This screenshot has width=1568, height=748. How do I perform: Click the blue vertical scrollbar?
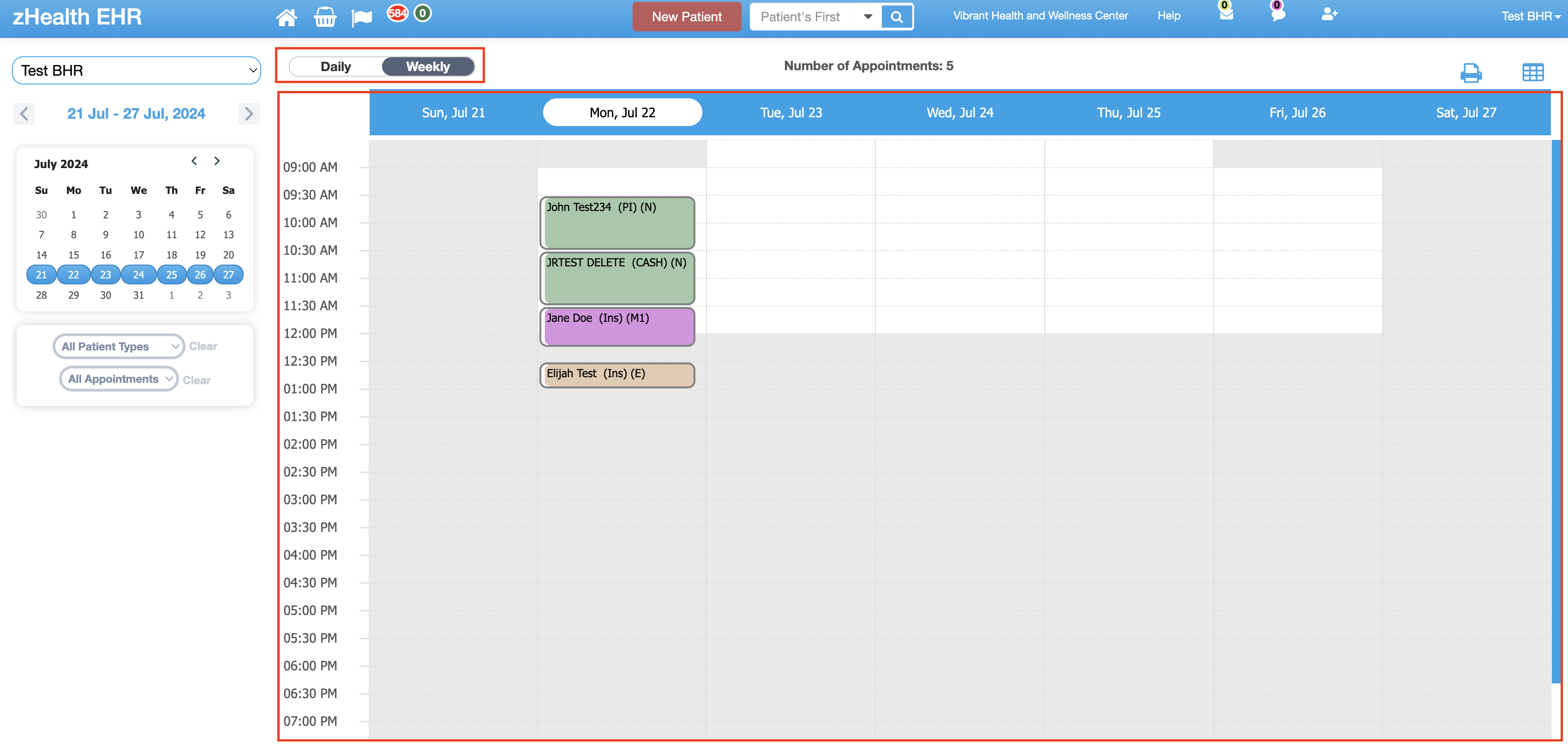coord(1556,411)
